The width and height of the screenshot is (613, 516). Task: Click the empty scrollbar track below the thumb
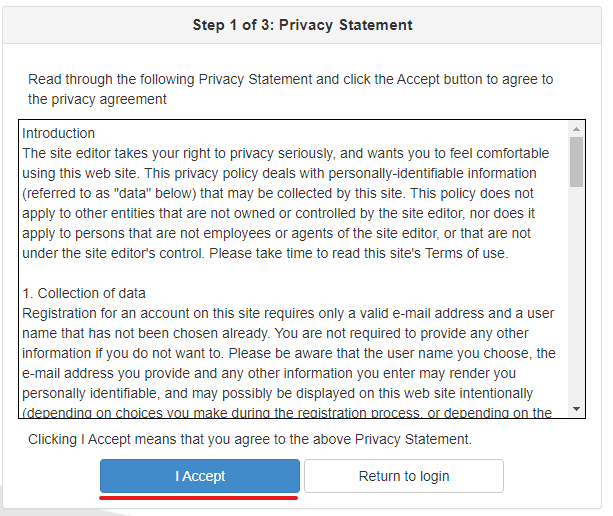[576, 300]
